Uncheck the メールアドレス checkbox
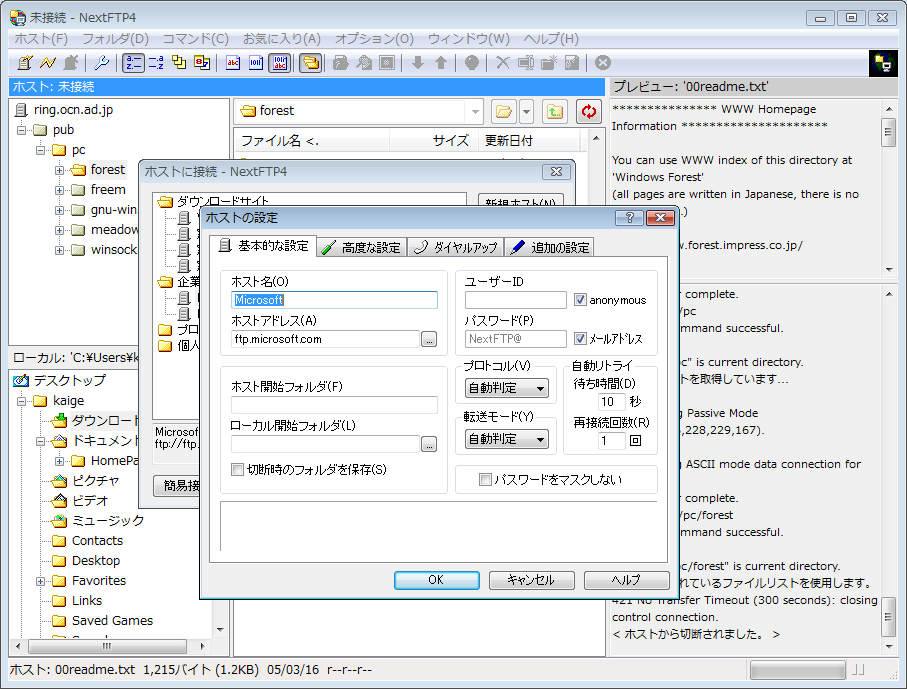The height and width of the screenshot is (689, 907). (x=580, y=338)
